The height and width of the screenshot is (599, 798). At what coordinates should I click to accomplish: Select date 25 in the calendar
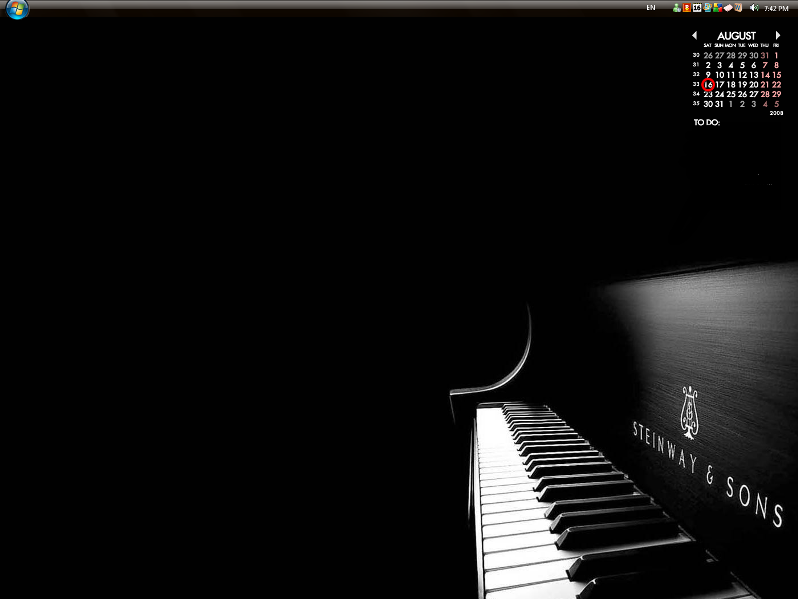tap(731, 95)
